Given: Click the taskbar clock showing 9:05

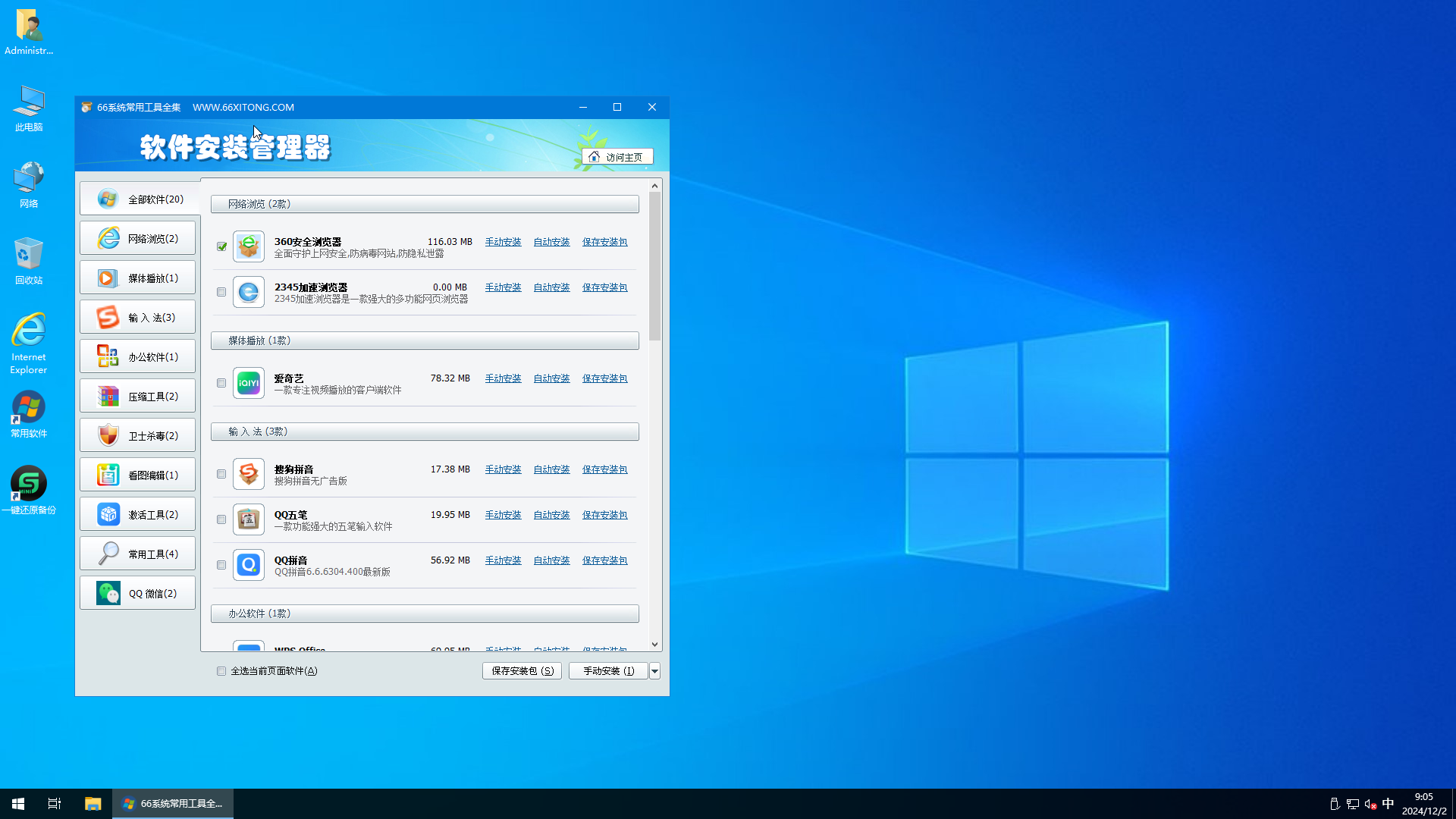Looking at the screenshot, I should pyautogui.click(x=1423, y=804).
